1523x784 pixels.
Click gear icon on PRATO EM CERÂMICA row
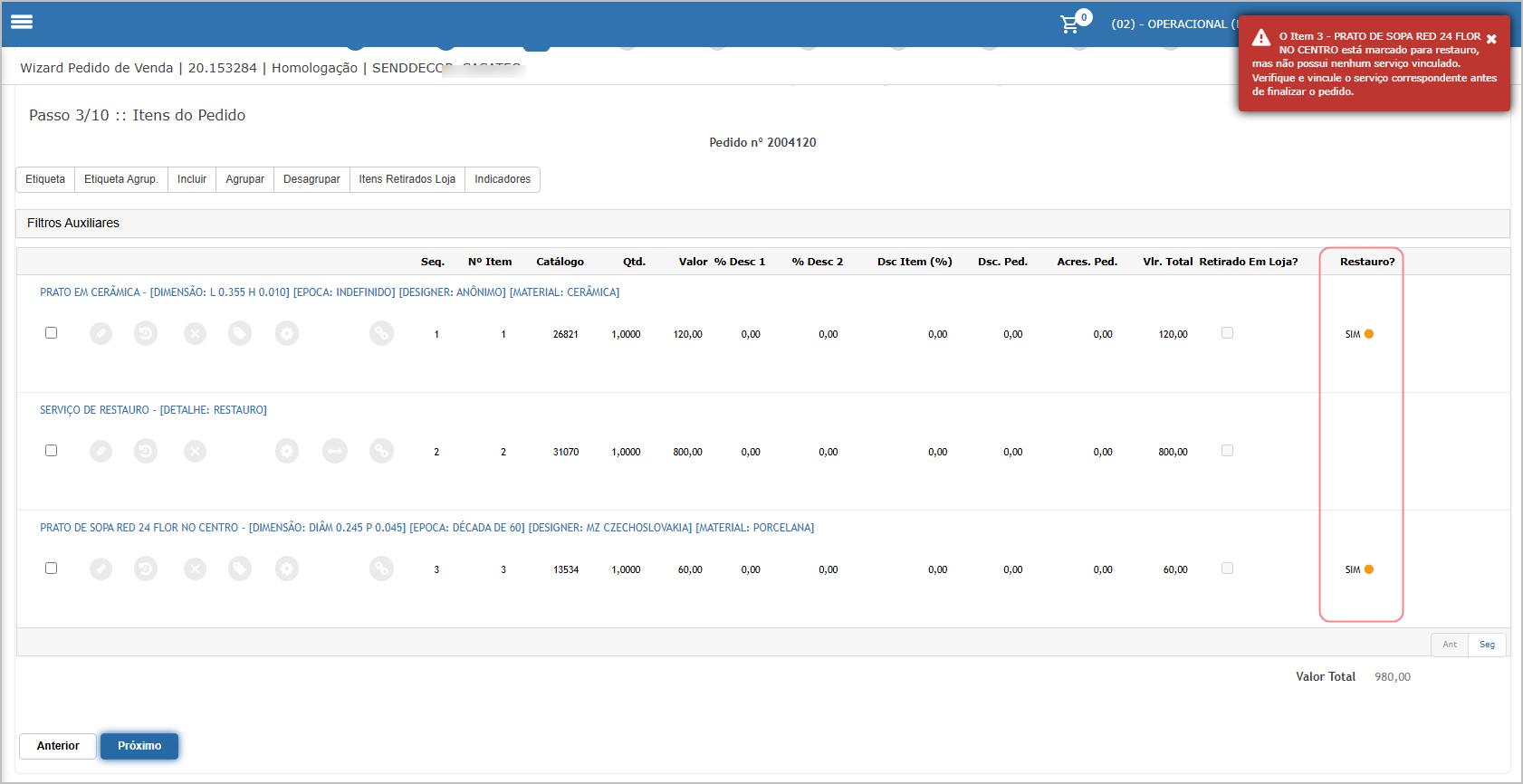click(287, 334)
